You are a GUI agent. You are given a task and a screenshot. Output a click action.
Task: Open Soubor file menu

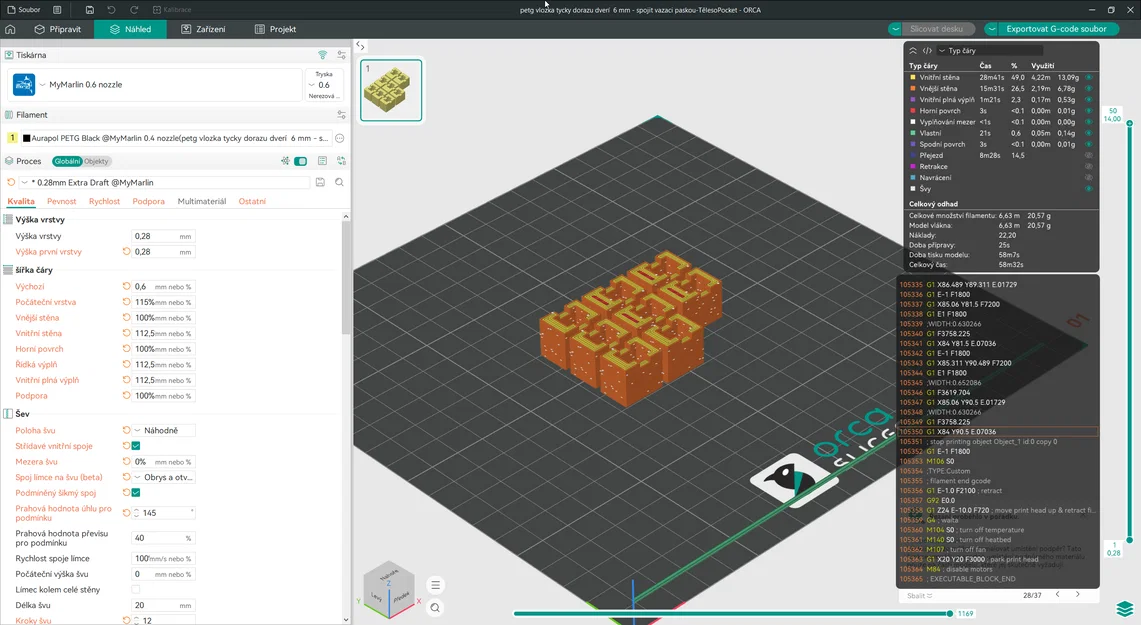pyautogui.click(x=23, y=10)
